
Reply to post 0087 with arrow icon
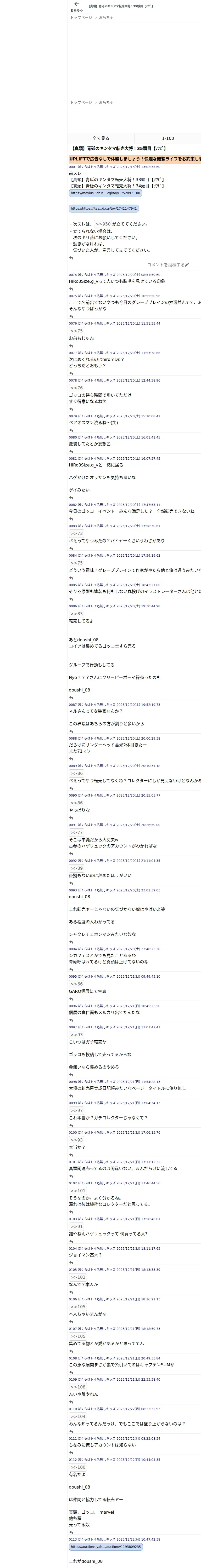(71, 732)
